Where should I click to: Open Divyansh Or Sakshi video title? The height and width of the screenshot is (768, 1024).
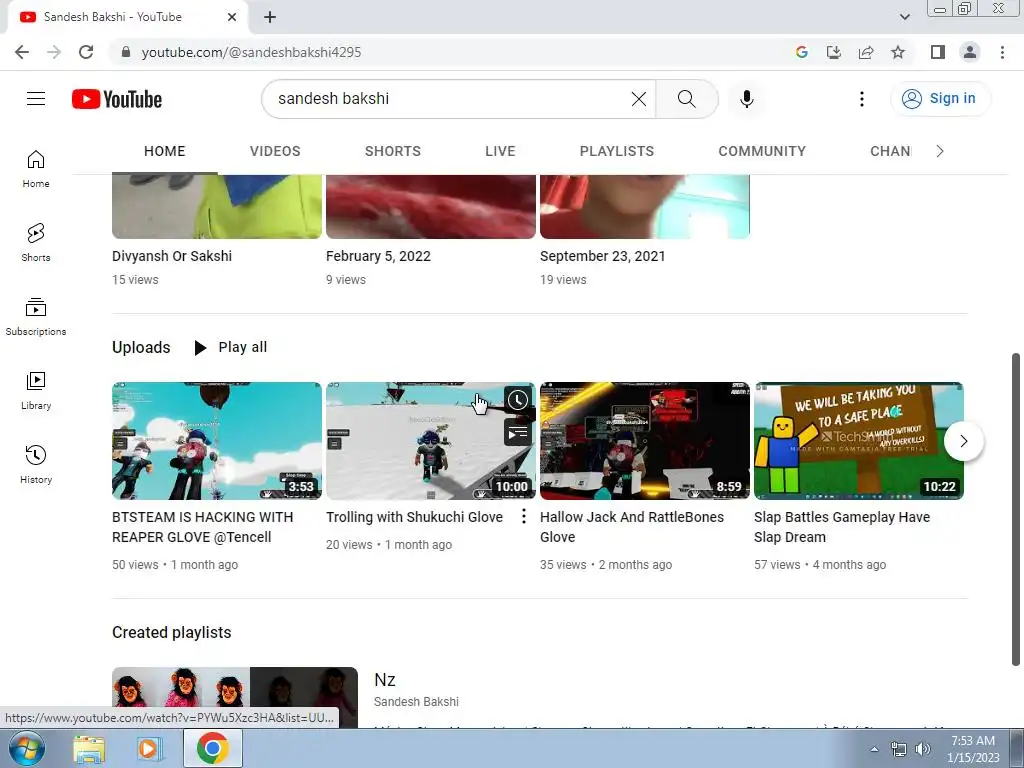[x=172, y=256]
